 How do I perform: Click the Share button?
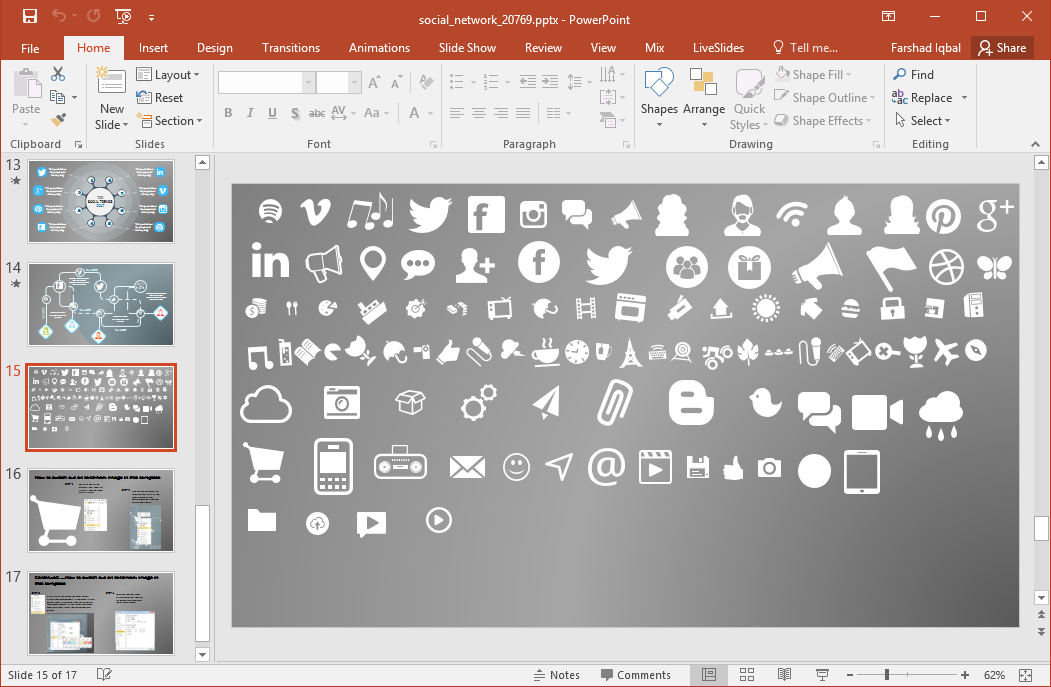[1002, 48]
